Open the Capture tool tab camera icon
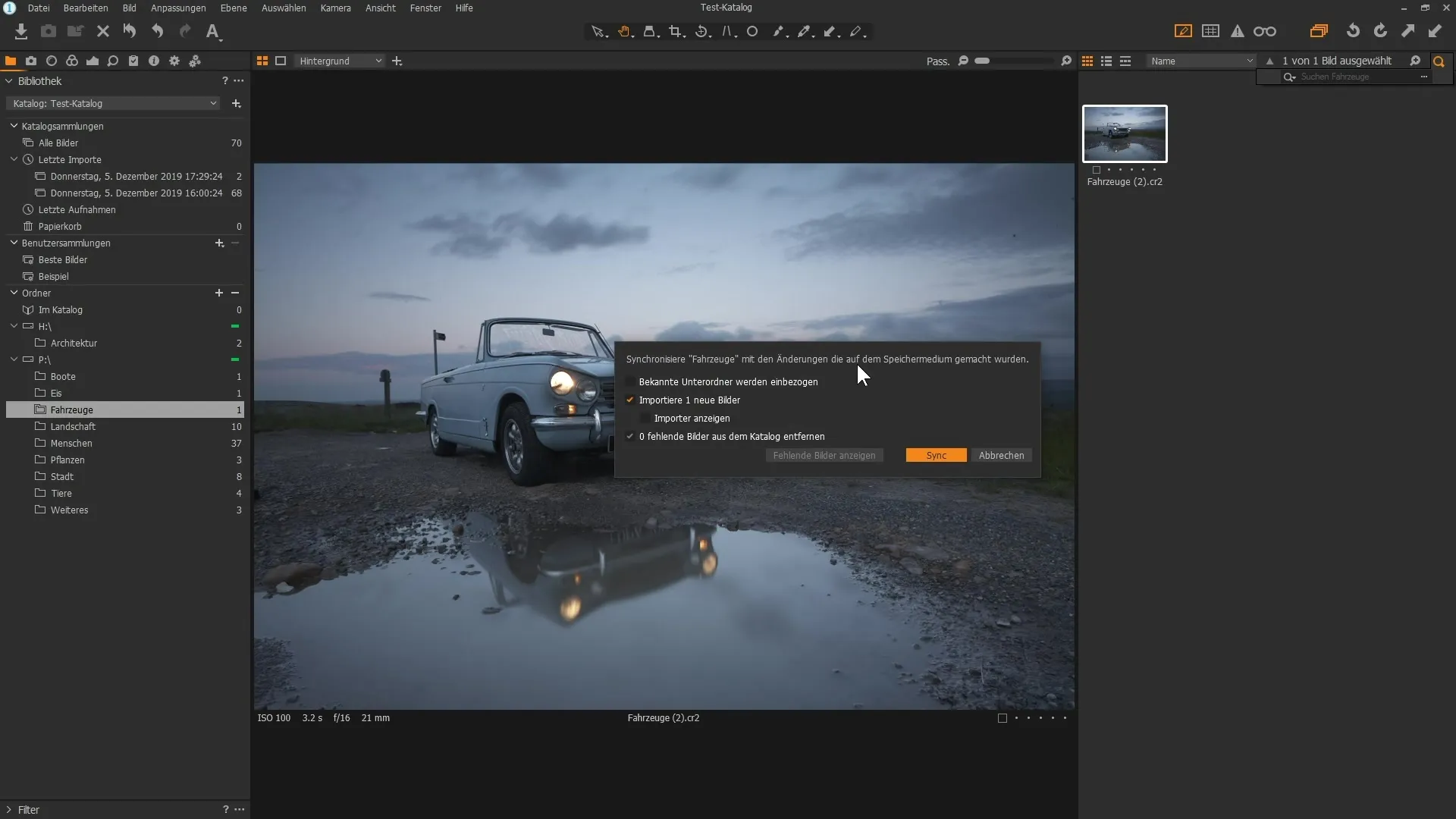 [31, 61]
